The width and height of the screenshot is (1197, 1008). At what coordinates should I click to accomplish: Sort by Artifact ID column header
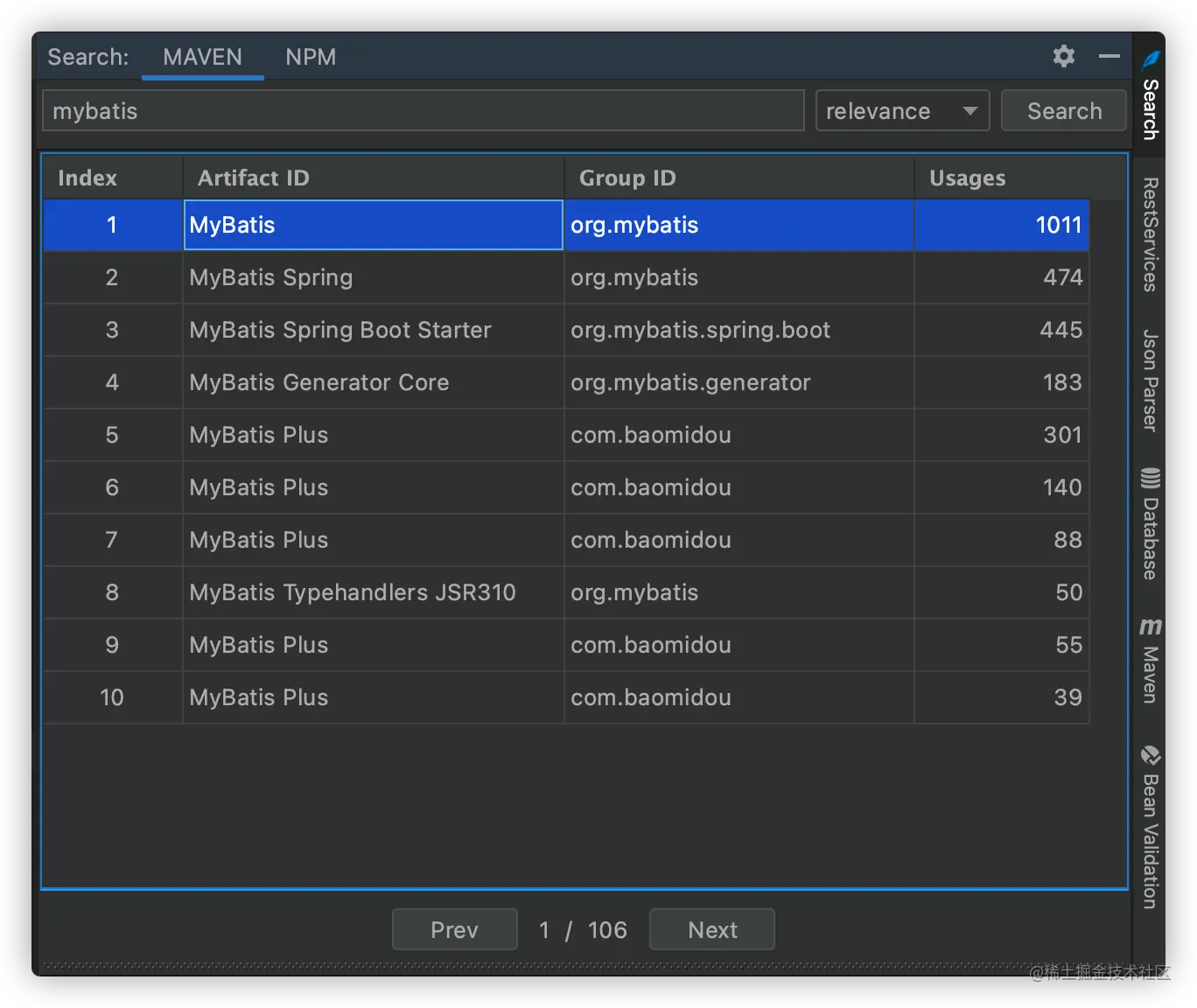coord(374,178)
